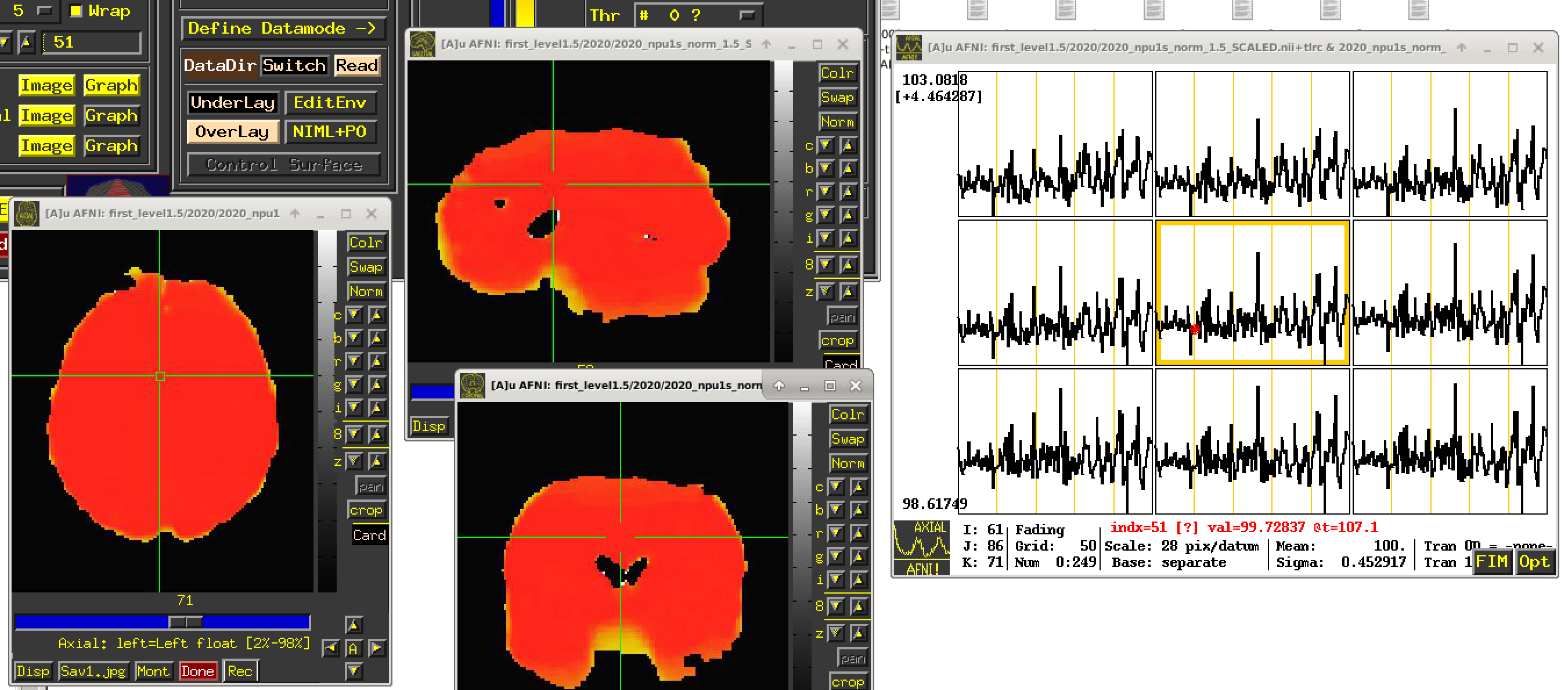The height and width of the screenshot is (690, 1568).
Task: Open the top row Graph viewer button
Action: [x=111, y=85]
